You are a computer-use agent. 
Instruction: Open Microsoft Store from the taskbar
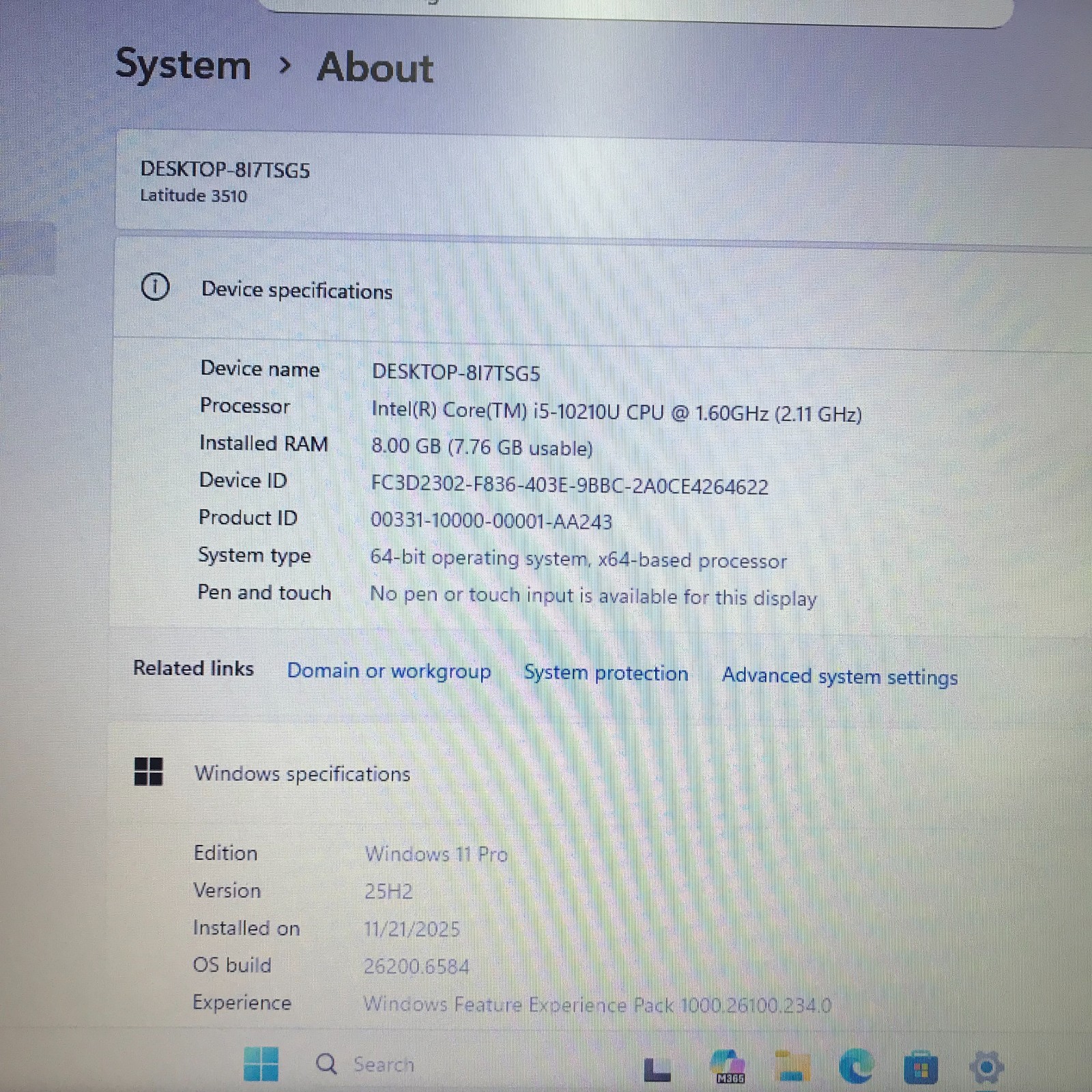pyautogui.click(x=921, y=1067)
